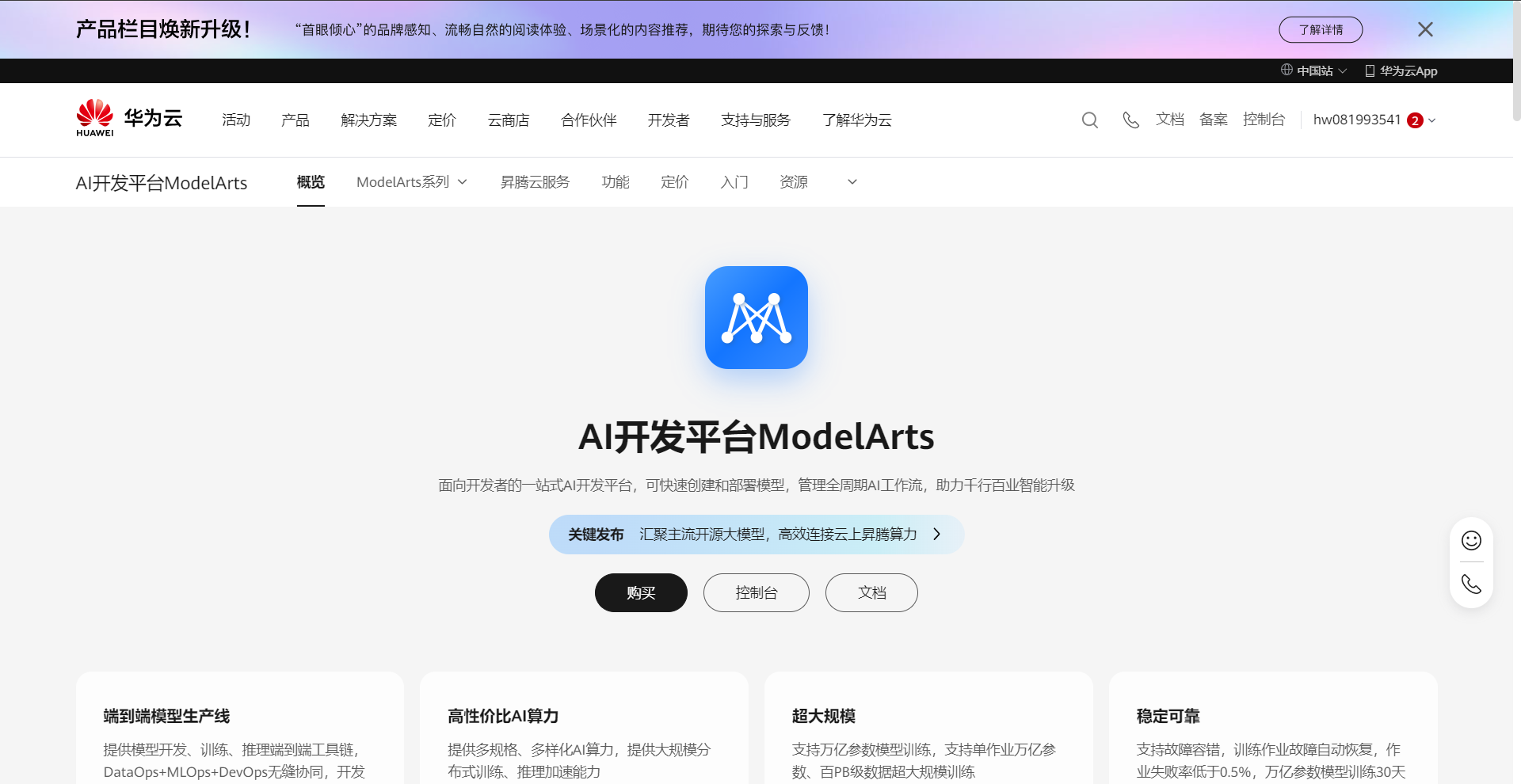Image resolution: width=1521 pixels, height=784 pixels.
Task: Open the 超大规模 card
Action: [x=928, y=728]
